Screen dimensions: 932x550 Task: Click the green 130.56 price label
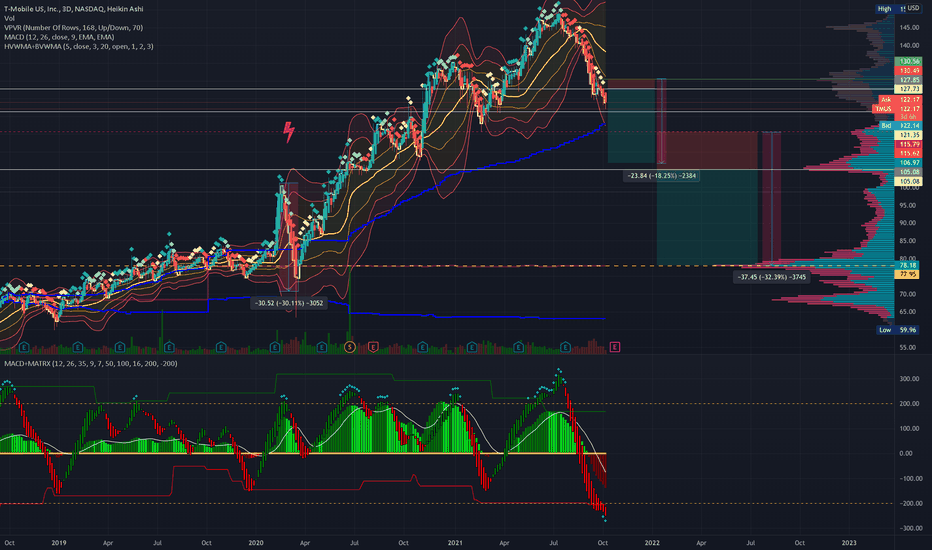click(x=909, y=61)
